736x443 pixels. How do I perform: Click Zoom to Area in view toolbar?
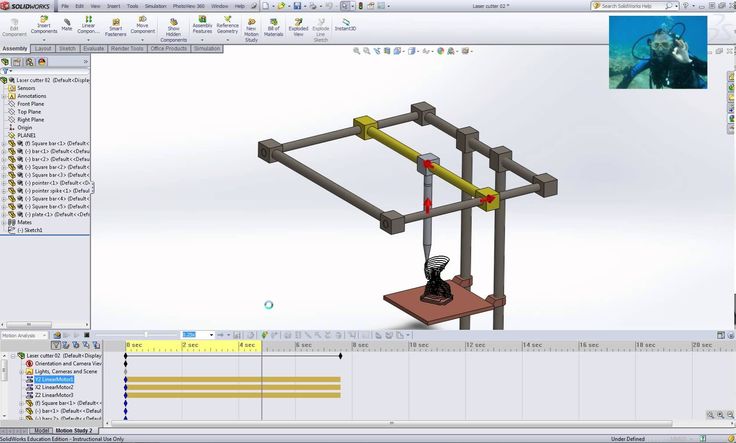pyautogui.click(x=366, y=51)
